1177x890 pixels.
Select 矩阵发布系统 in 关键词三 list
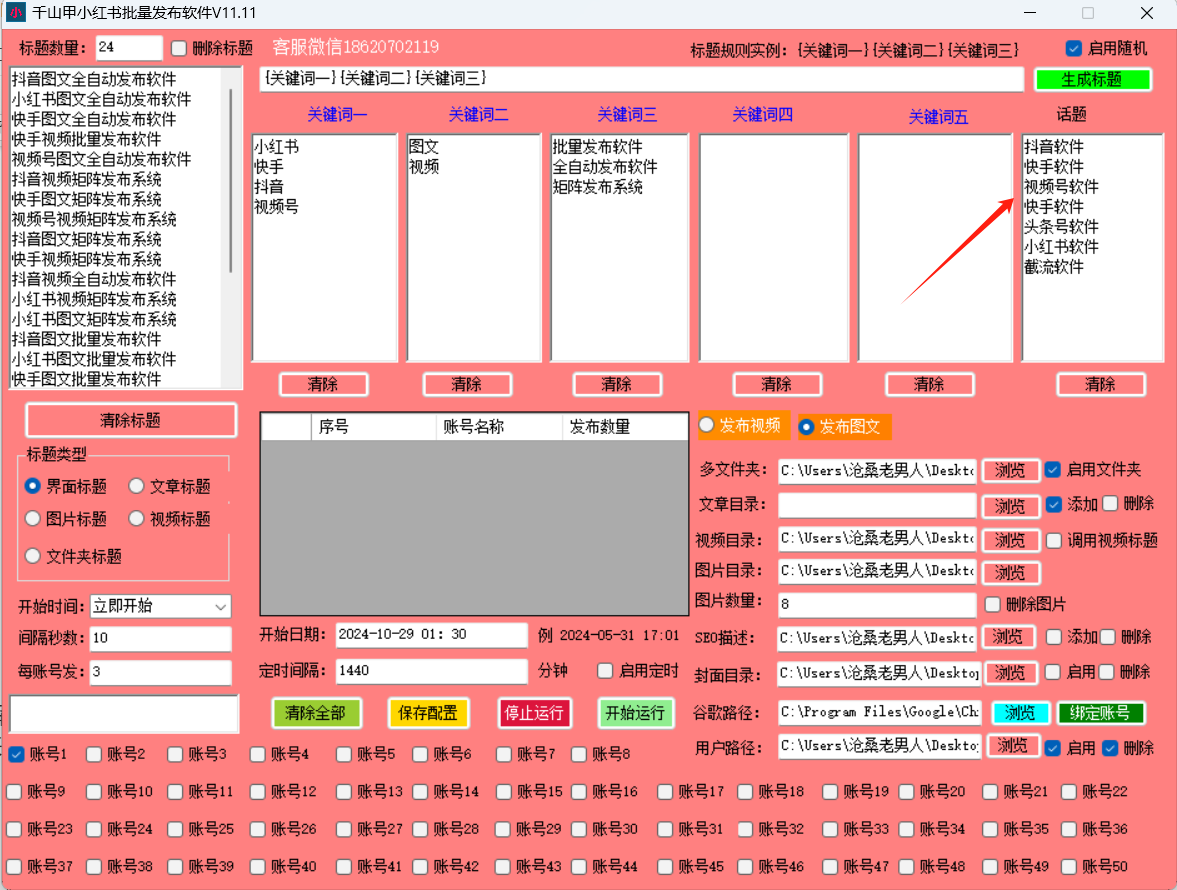pos(598,187)
